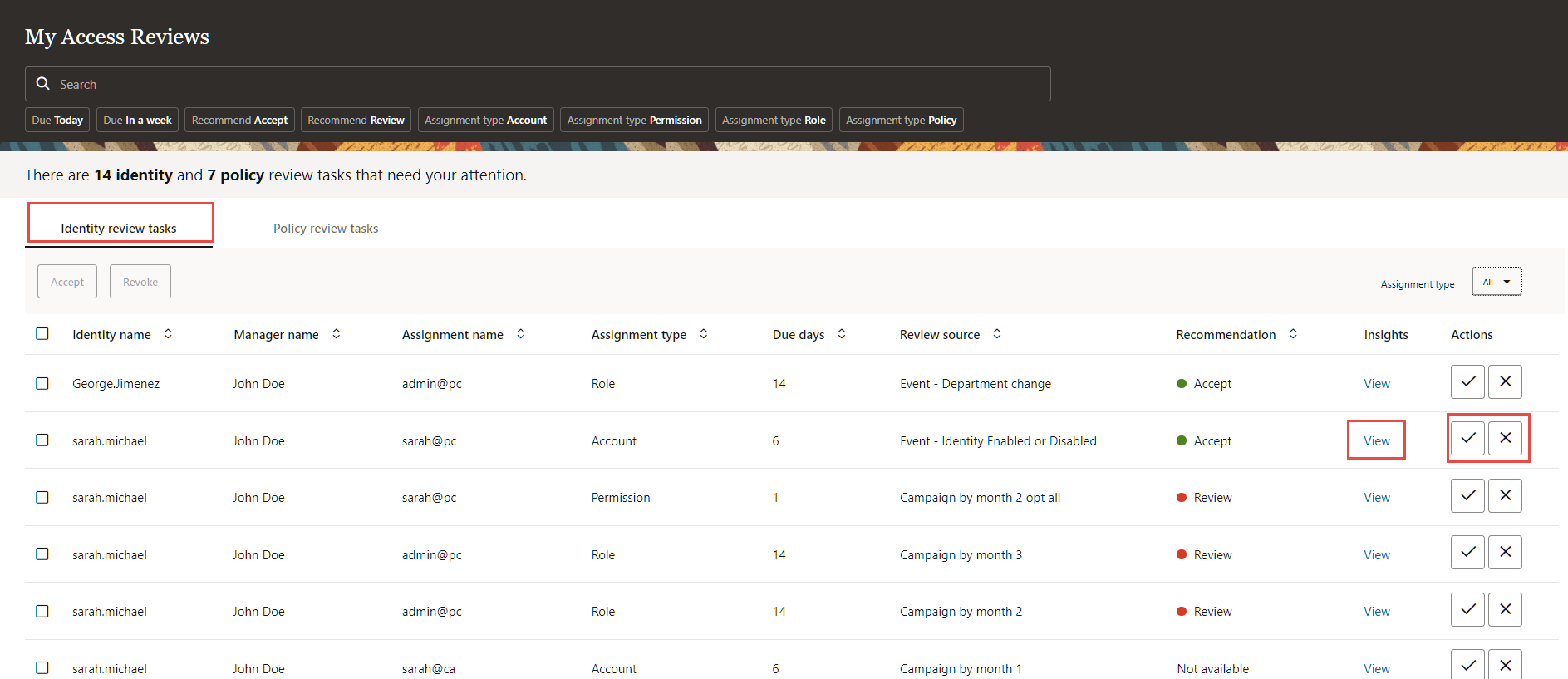1568x679 pixels.
Task: Click Event - Identity Enabled or Disabled text
Action: coord(998,440)
